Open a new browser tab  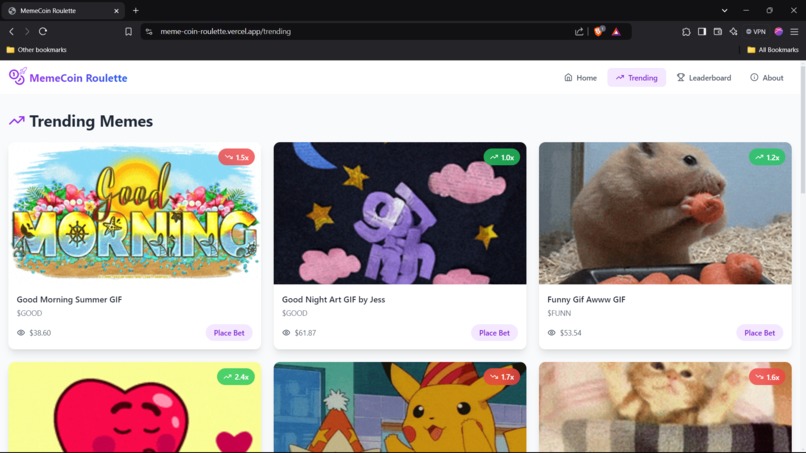[136, 10]
